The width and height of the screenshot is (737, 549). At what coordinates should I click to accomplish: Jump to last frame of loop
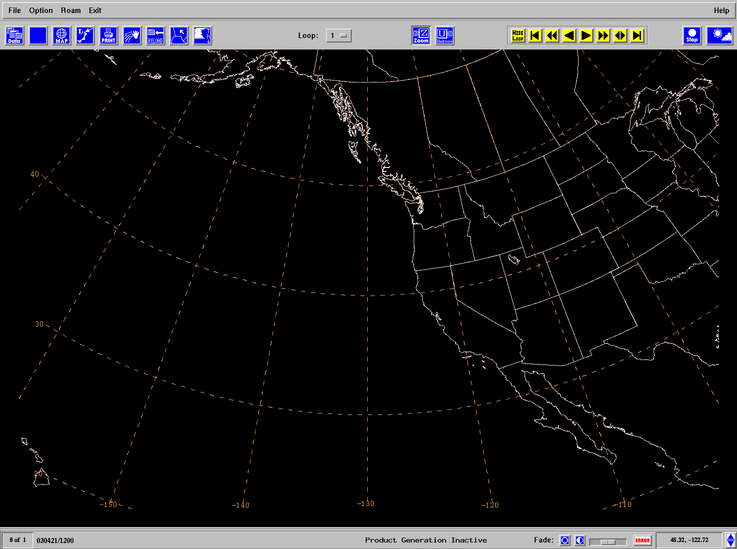click(x=637, y=35)
